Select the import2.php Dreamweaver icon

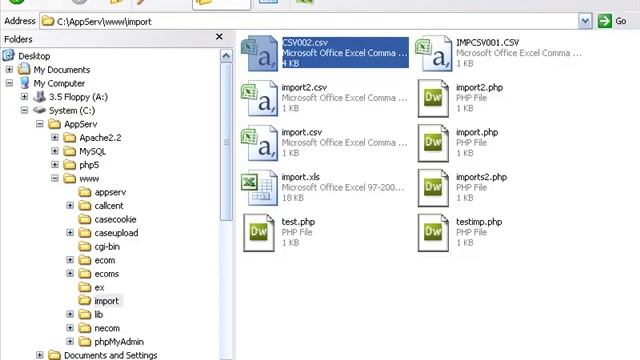click(433, 98)
